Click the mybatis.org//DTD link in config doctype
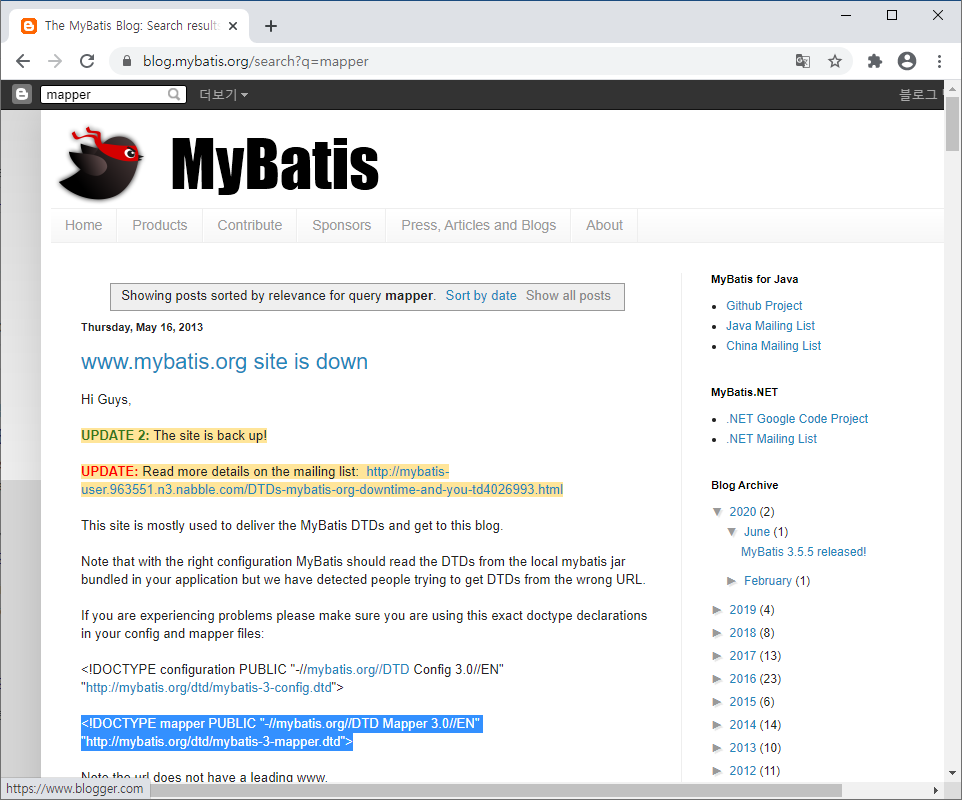Image resolution: width=962 pixels, height=800 pixels. [358, 669]
